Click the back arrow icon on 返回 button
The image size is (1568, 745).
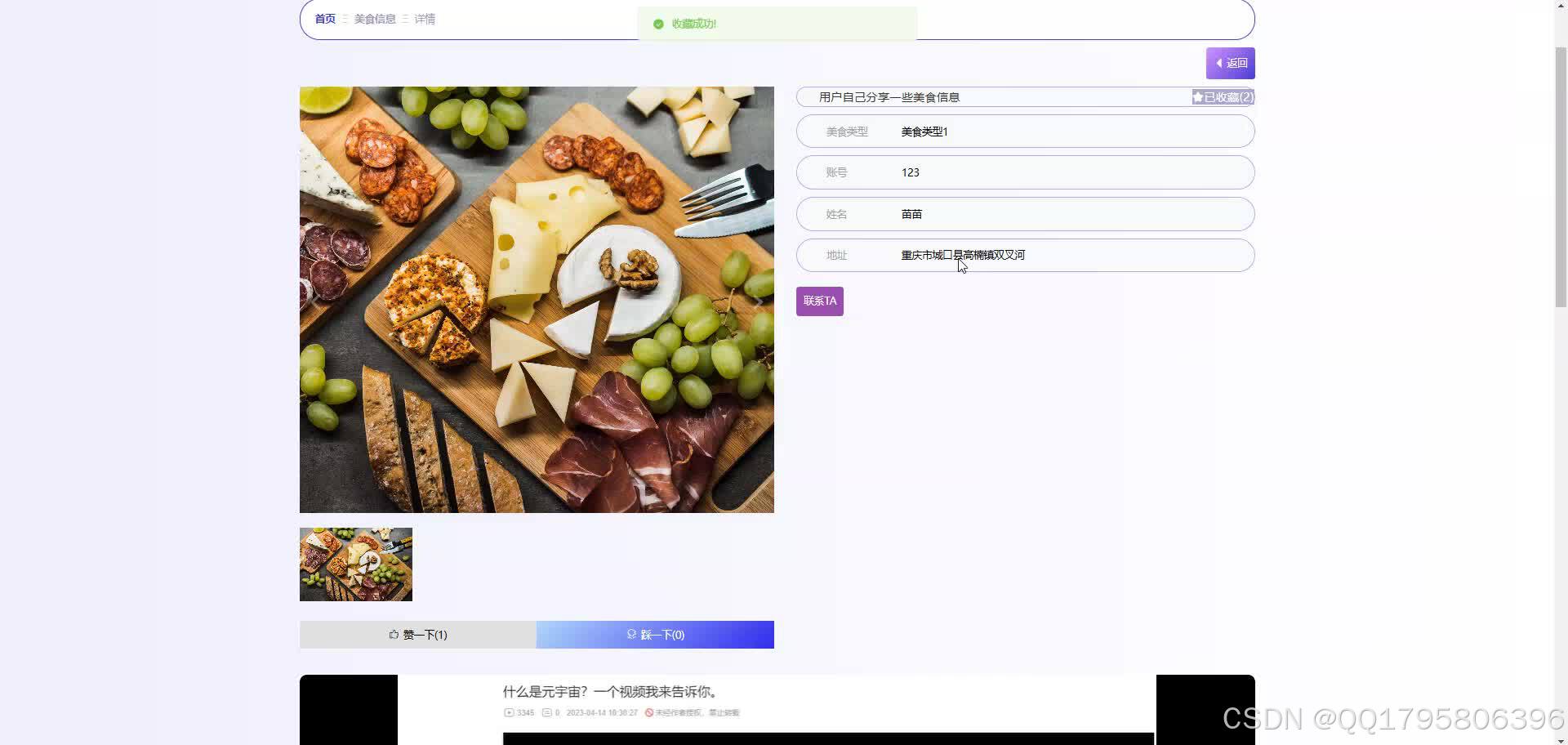pyautogui.click(x=1220, y=63)
